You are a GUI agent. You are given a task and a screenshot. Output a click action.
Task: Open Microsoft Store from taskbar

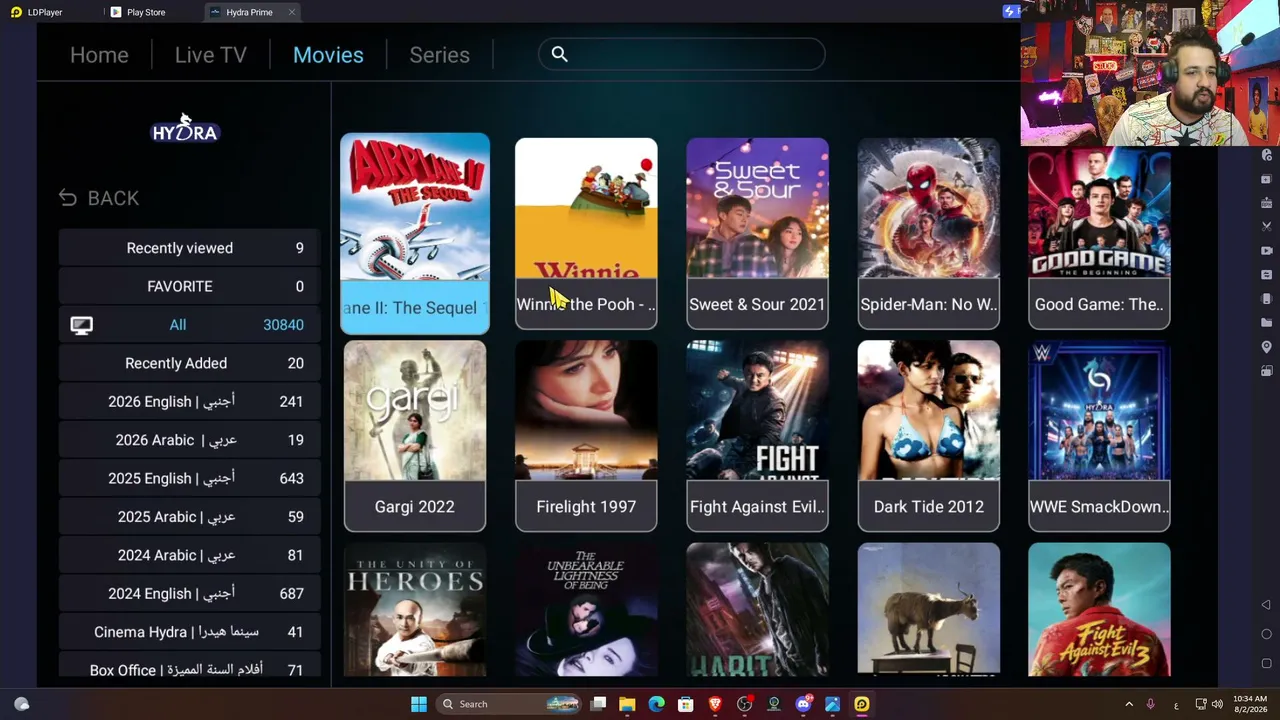pyautogui.click(x=686, y=704)
